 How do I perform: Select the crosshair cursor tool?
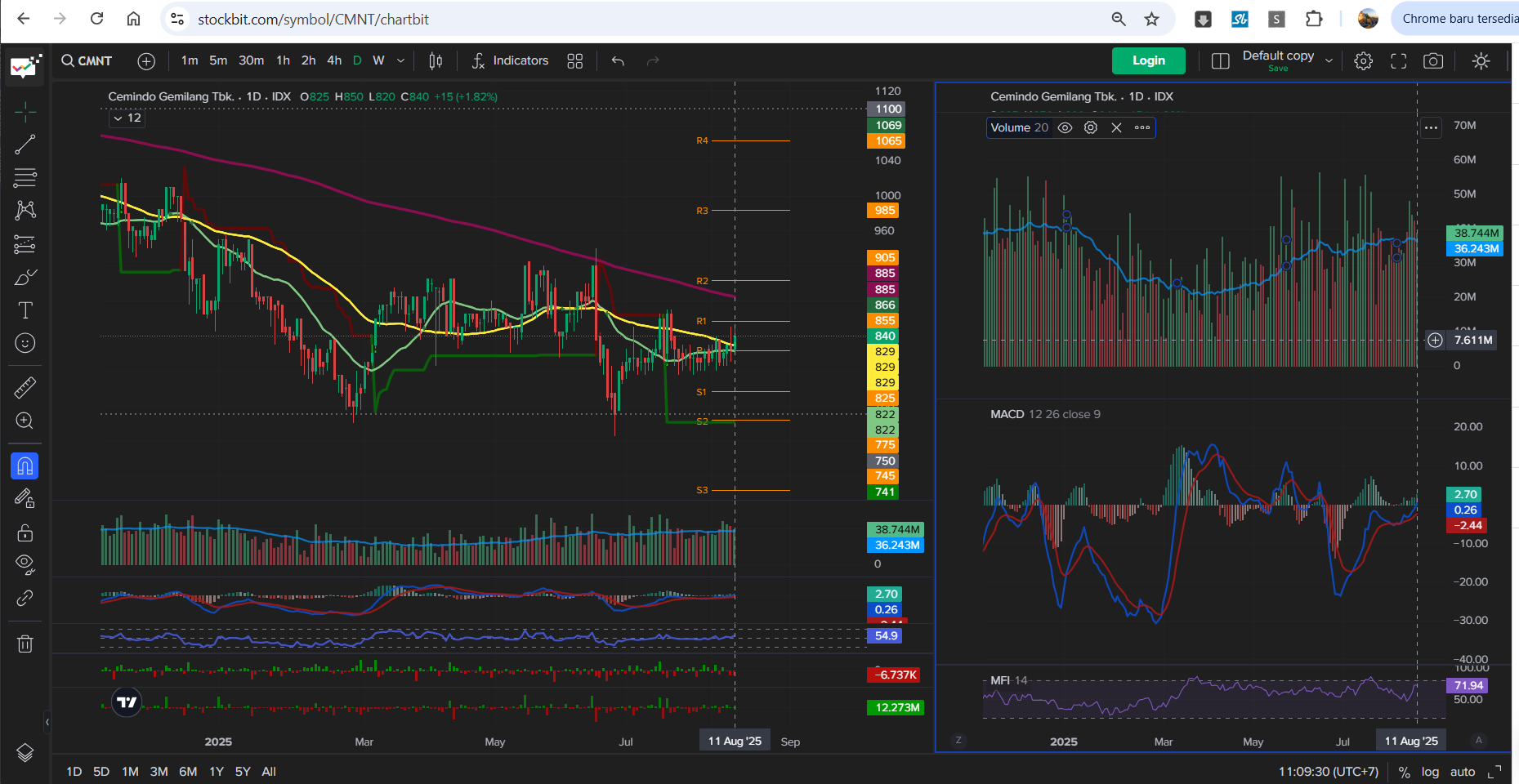click(25, 112)
